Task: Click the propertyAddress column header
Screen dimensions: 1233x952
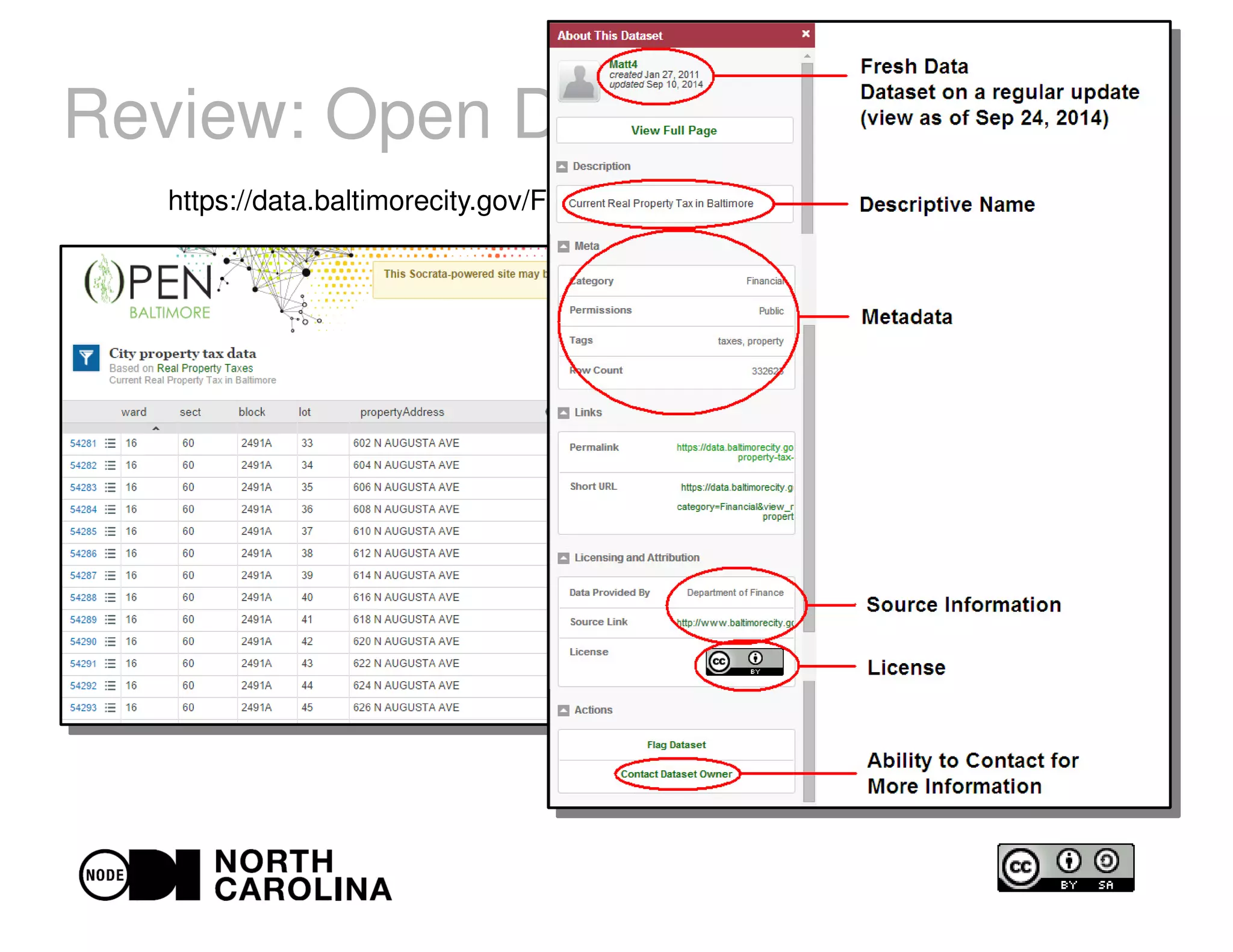Action: 402,412
